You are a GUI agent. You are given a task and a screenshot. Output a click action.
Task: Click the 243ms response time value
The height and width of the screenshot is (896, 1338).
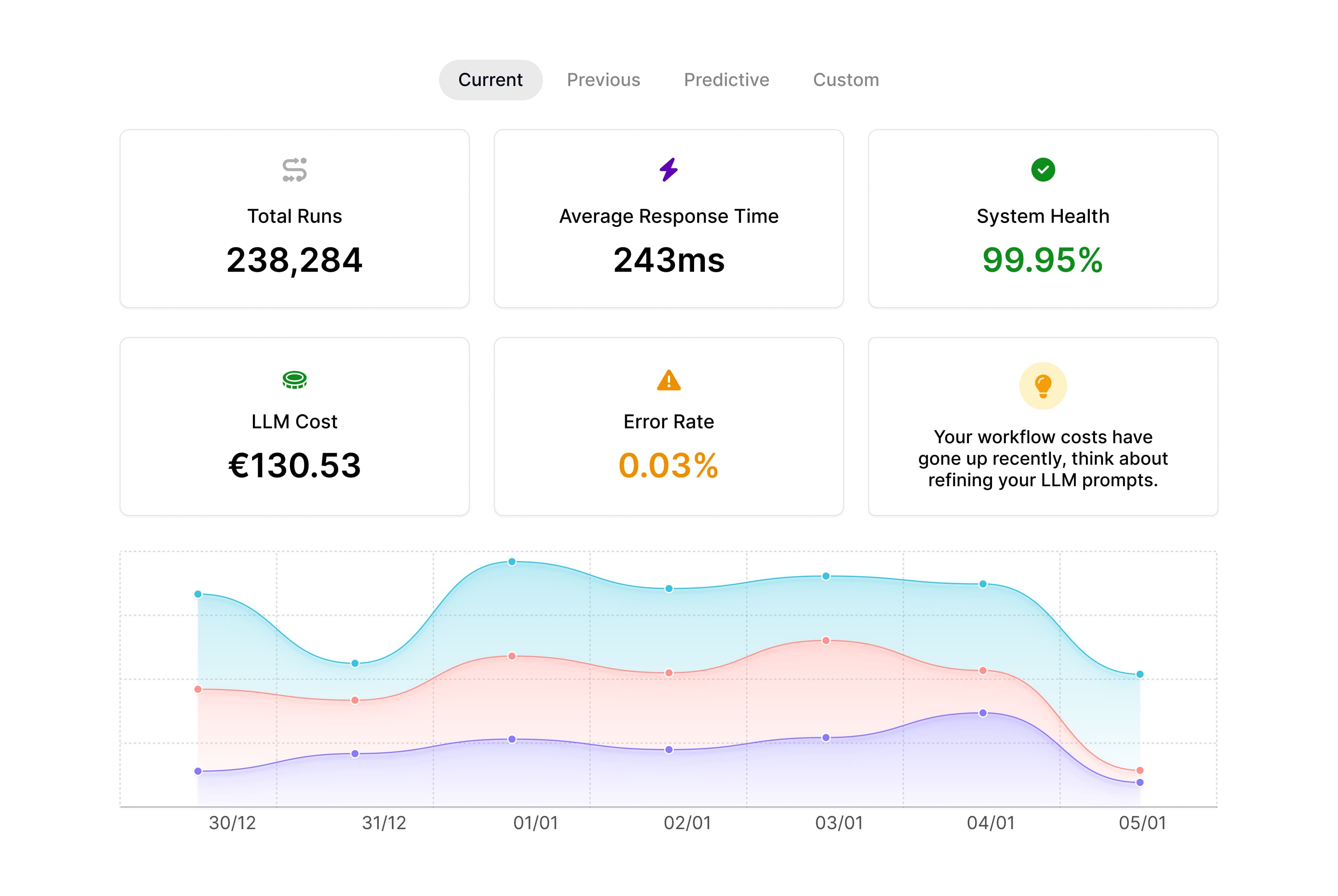click(669, 260)
